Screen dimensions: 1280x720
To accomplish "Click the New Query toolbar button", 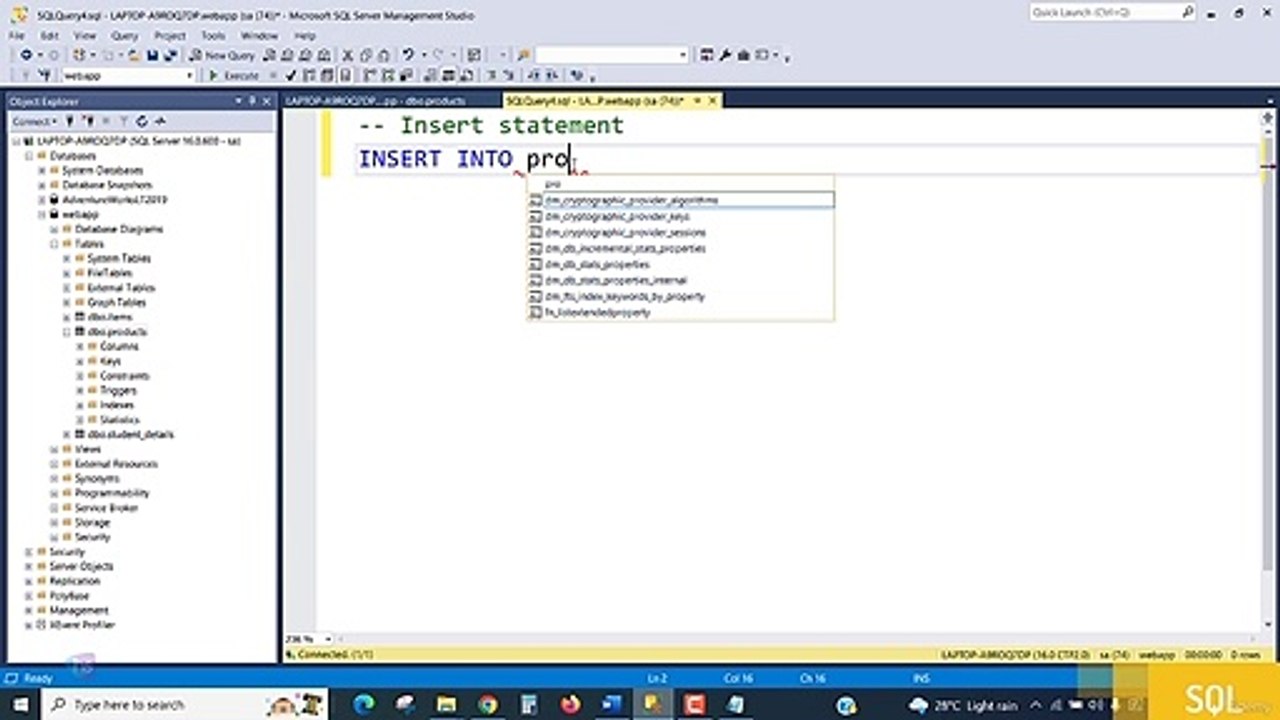I will point(222,55).
